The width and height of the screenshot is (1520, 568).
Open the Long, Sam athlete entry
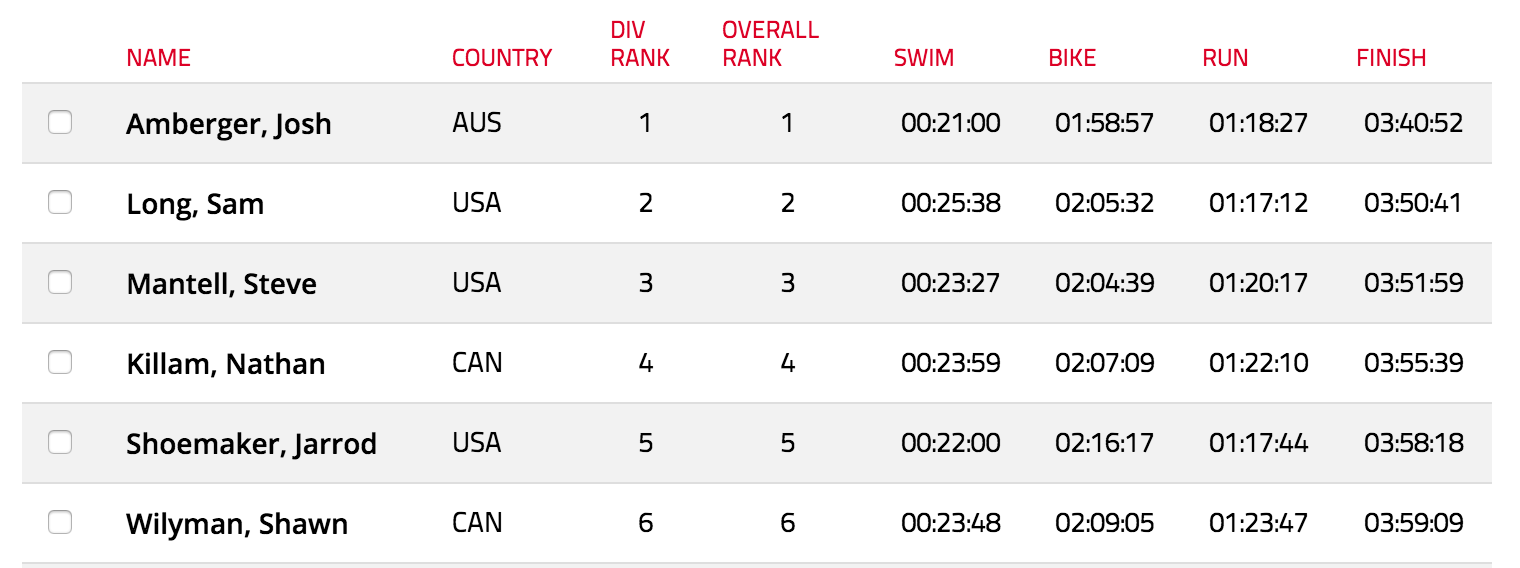(x=195, y=204)
